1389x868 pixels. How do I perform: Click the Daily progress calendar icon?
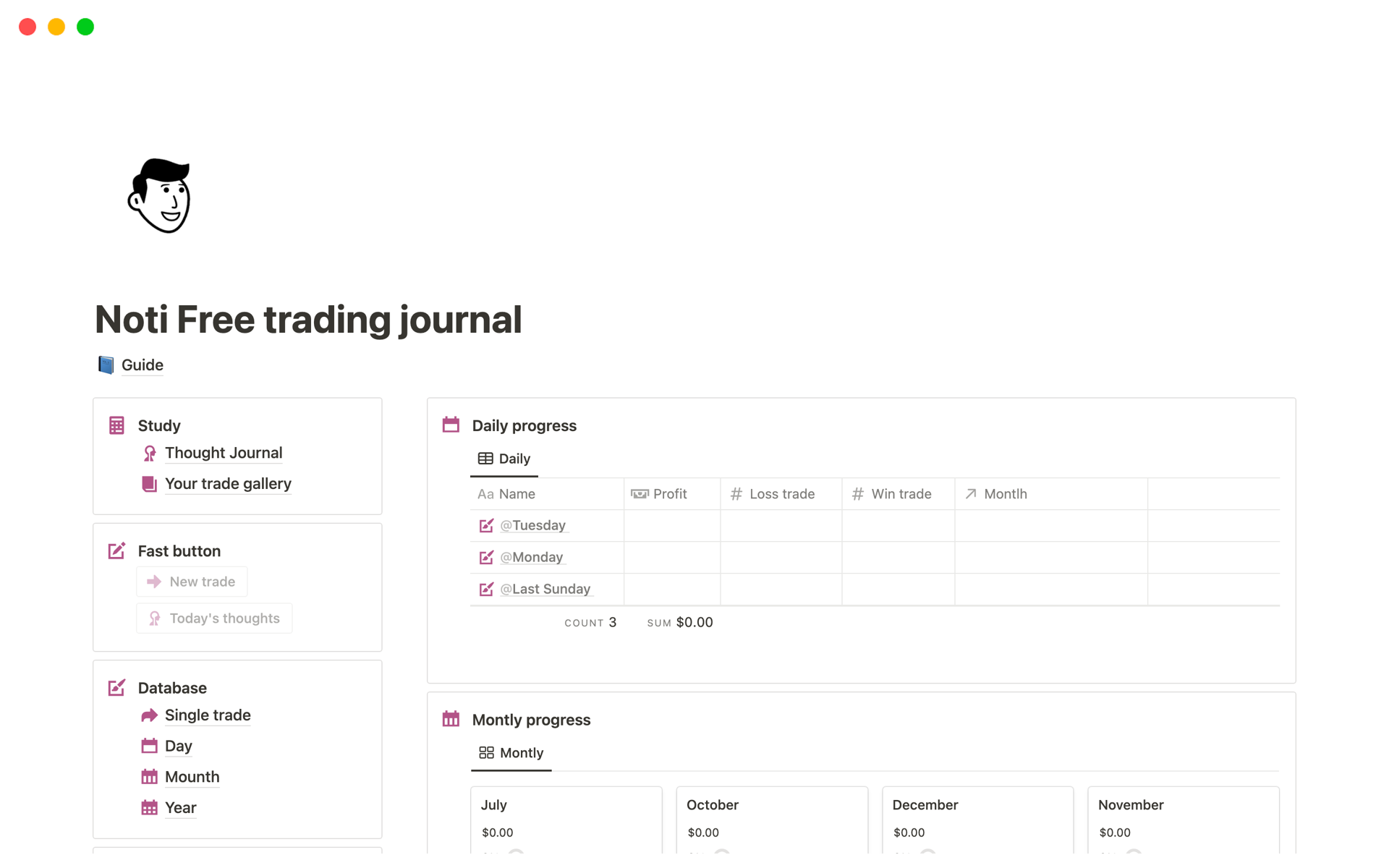pyautogui.click(x=451, y=424)
